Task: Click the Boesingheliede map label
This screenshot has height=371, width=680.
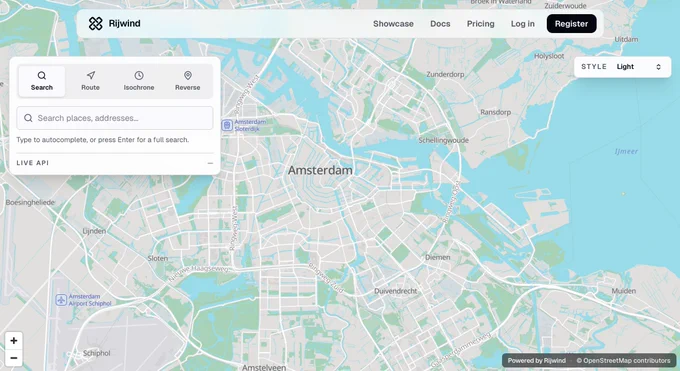Action: [x=30, y=203]
